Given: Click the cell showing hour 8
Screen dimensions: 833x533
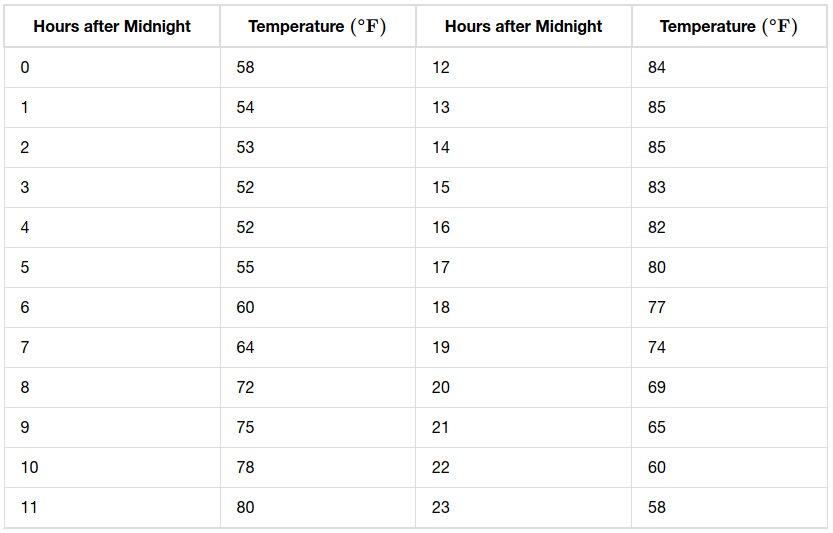Looking at the screenshot, I should (112, 387).
